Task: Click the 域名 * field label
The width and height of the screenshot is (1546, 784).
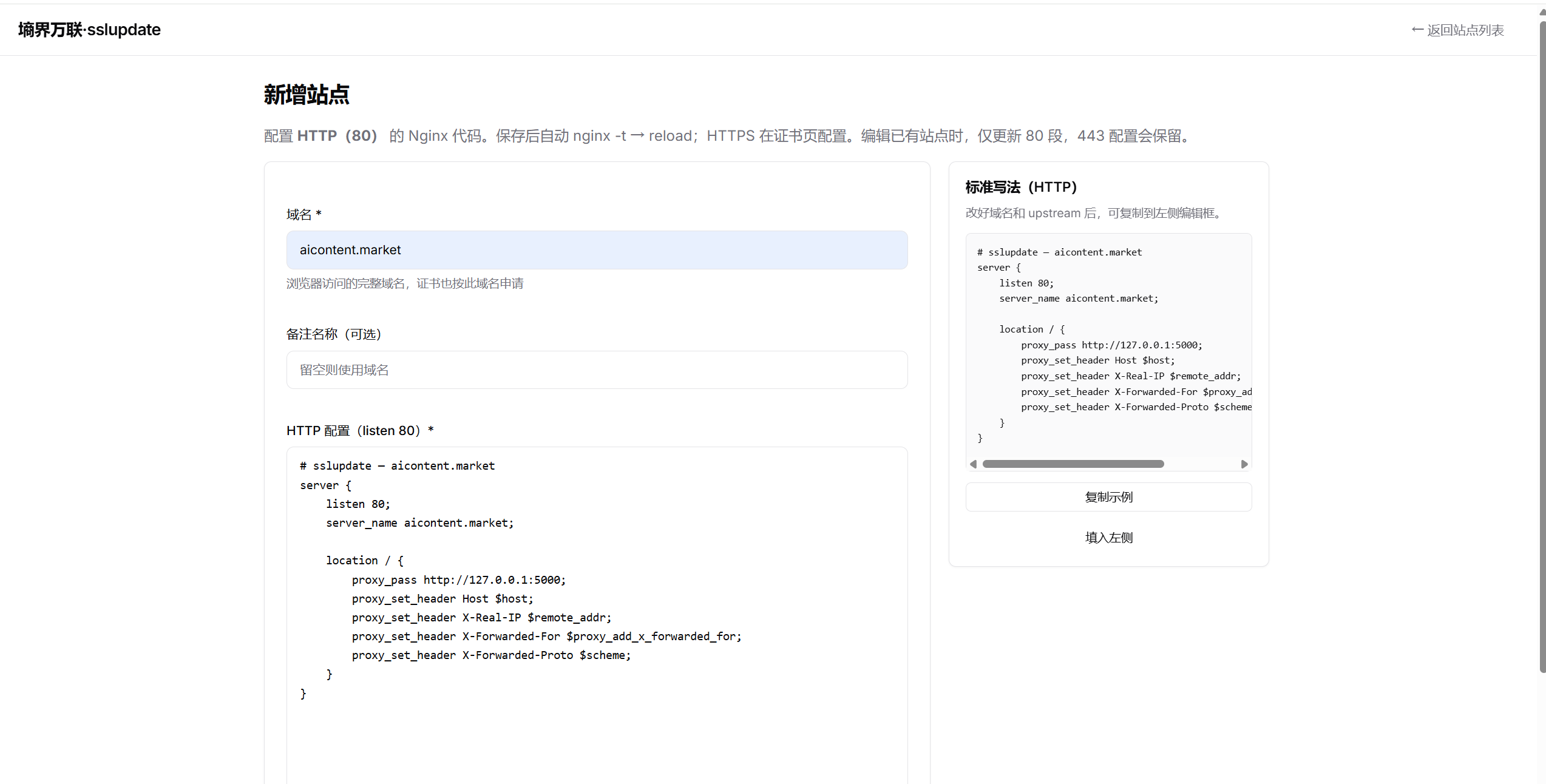Action: (303, 214)
